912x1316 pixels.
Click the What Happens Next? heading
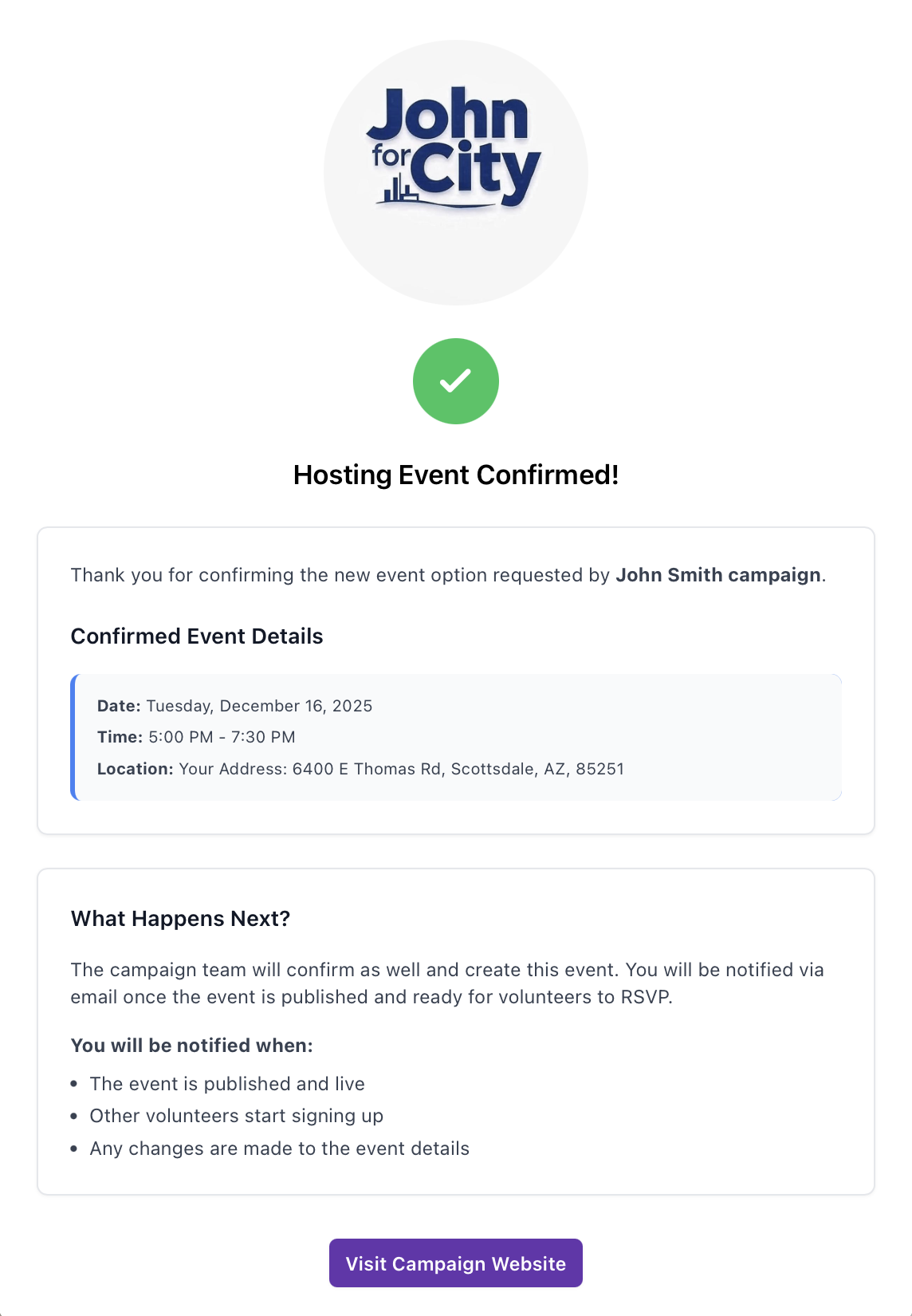(x=180, y=919)
